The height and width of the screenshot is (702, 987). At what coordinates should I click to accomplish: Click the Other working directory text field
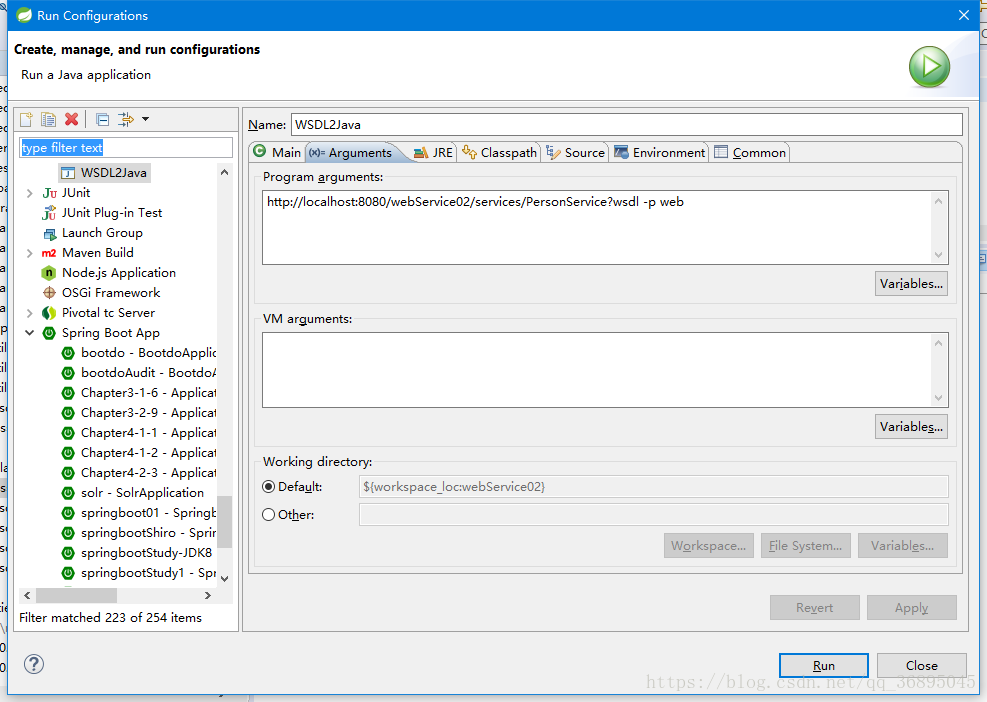[x=653, y=515]
